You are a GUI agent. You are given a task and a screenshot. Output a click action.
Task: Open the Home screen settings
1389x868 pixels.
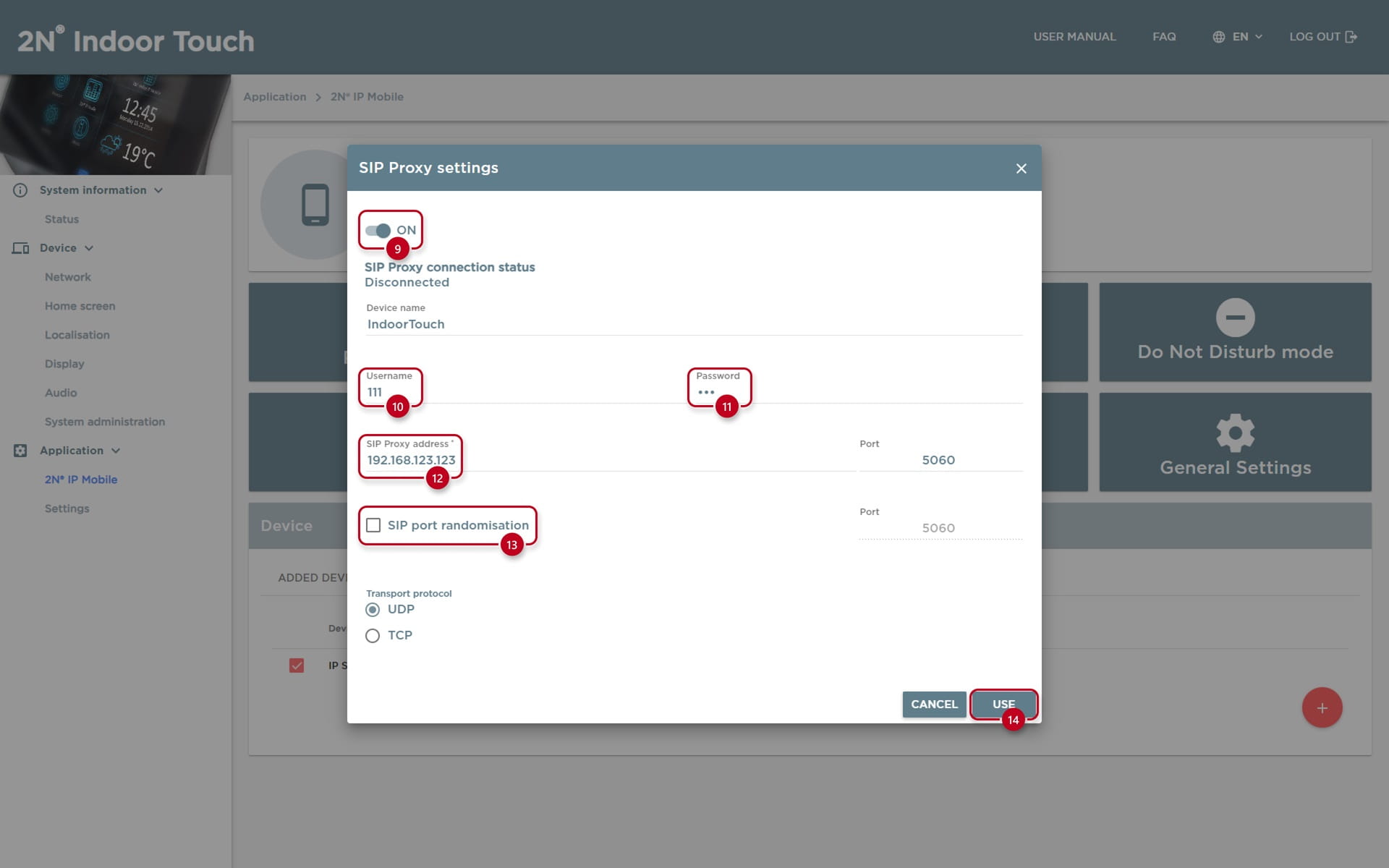pyautogui.click(x=80, y=306)
